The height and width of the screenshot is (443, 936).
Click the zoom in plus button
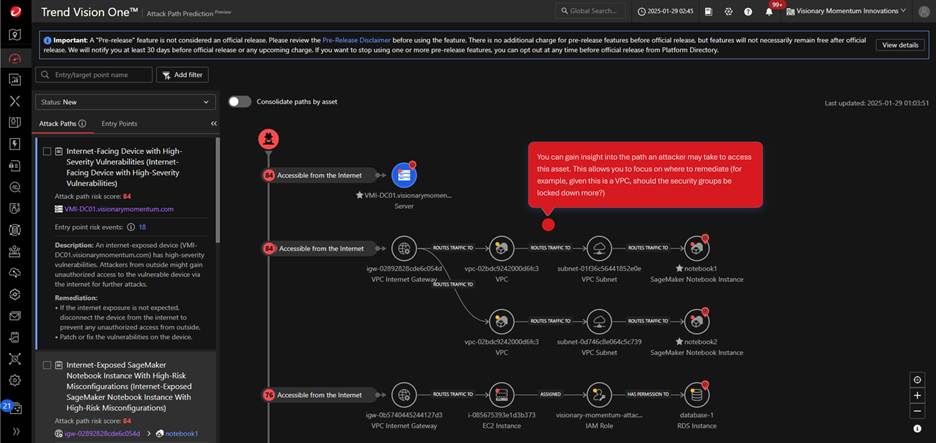pyautogui.click(x=917, y=395)
